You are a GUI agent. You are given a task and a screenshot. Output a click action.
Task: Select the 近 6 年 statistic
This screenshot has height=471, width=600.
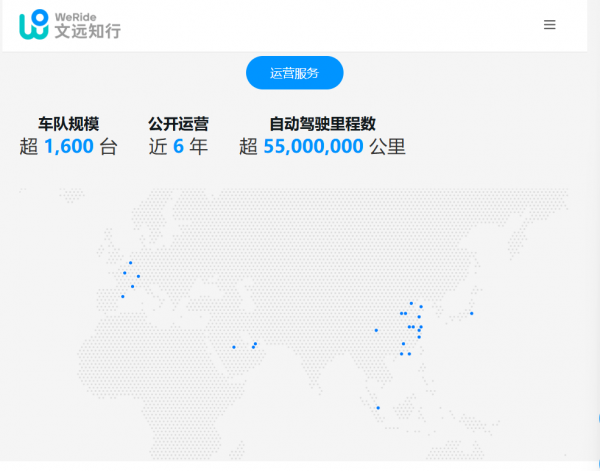[x=178, y=147]
